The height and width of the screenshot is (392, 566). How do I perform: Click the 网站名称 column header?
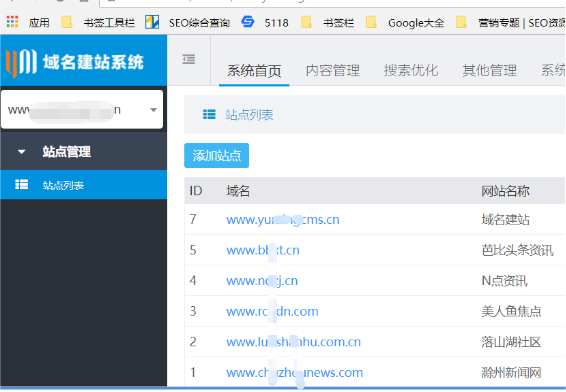click(x=505, y=191)
